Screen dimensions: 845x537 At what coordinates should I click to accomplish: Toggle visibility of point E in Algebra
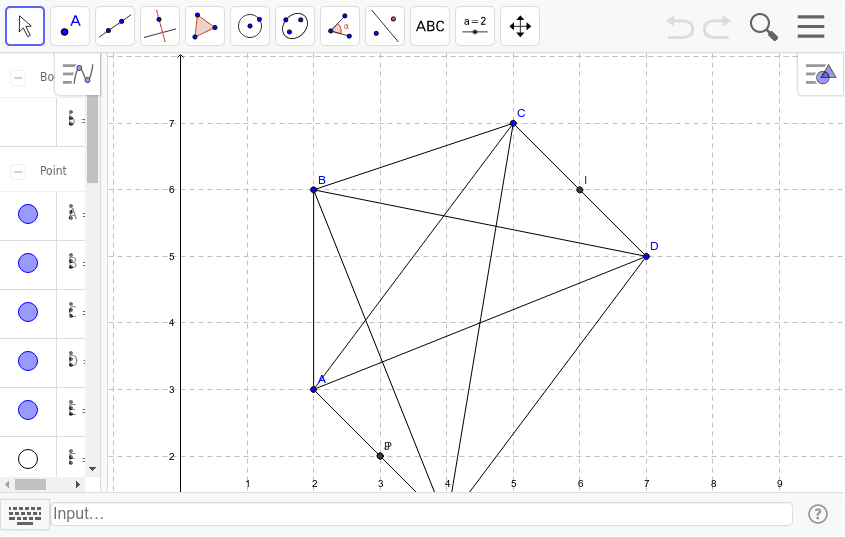point(28,410)
